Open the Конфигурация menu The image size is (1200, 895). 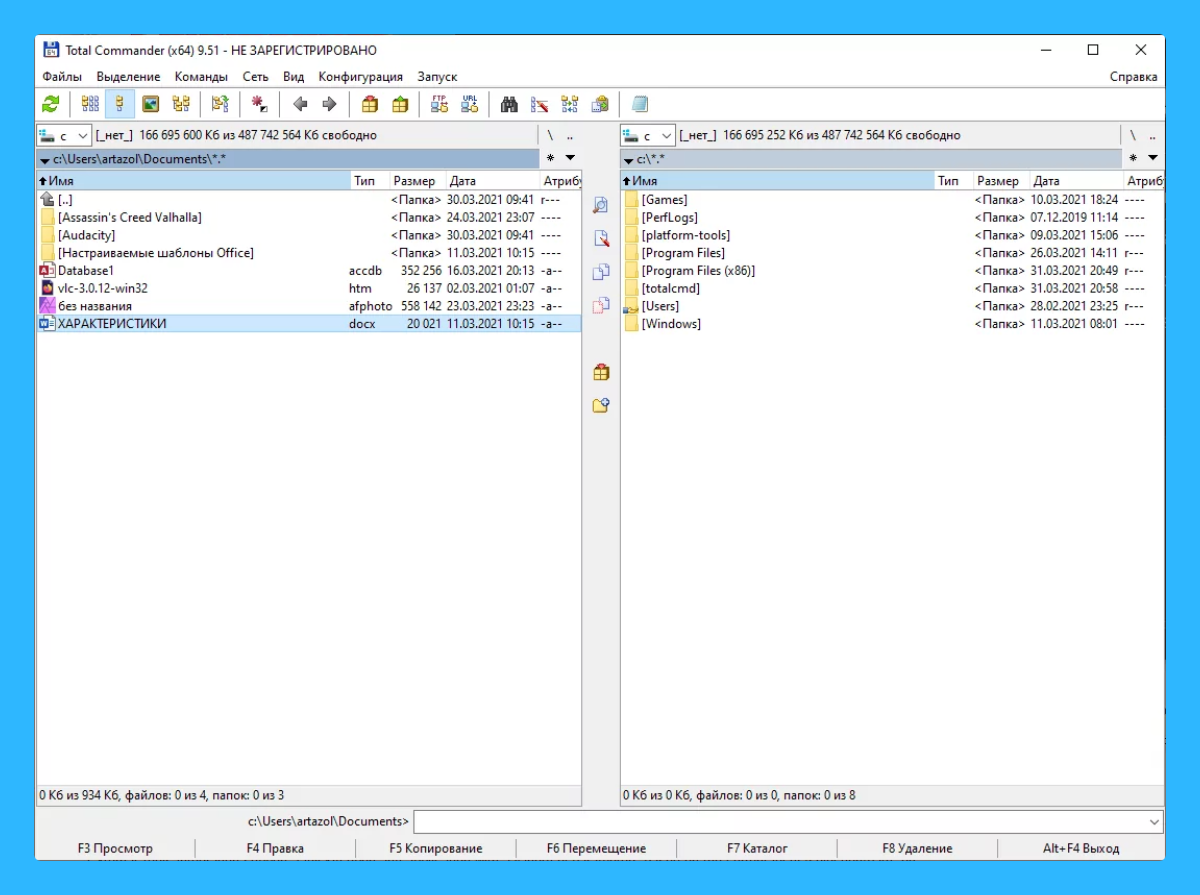coord(360,77)
